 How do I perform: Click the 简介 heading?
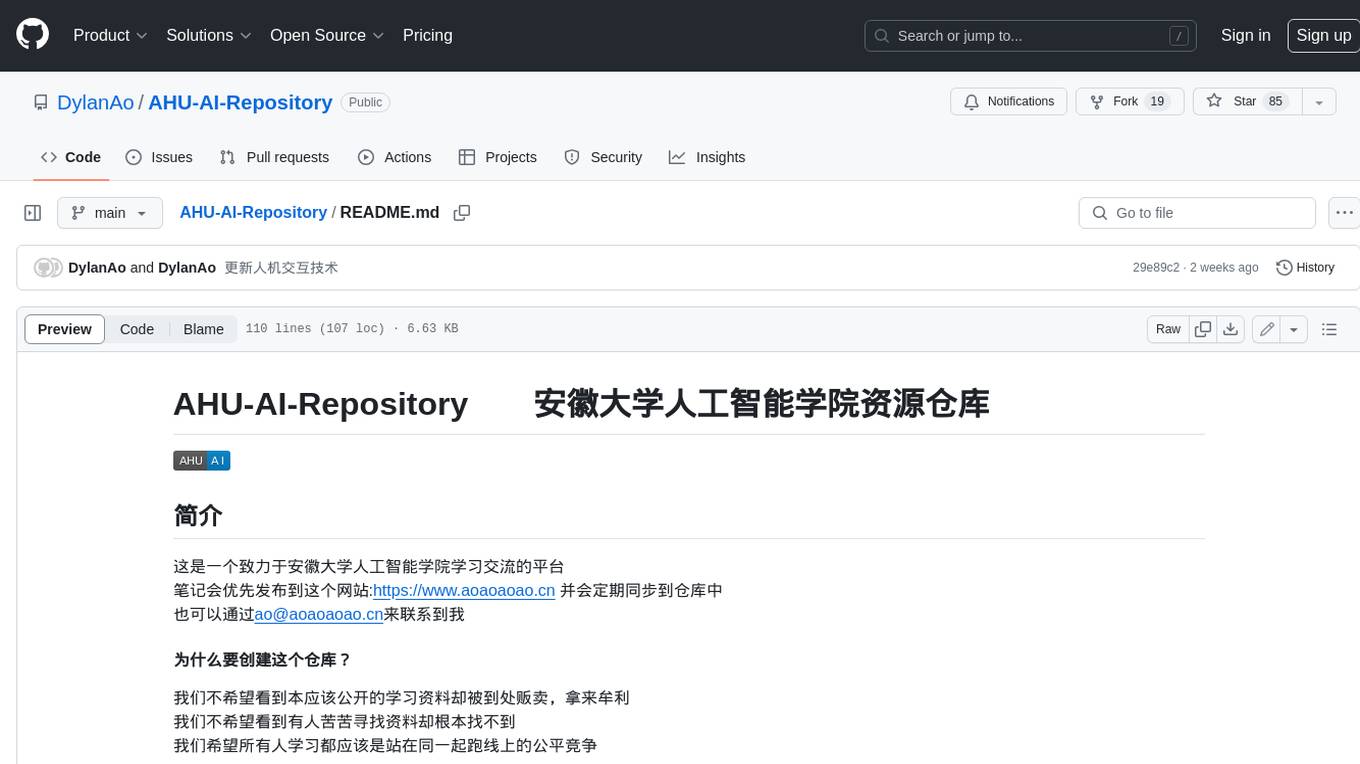tap(198, 515)
